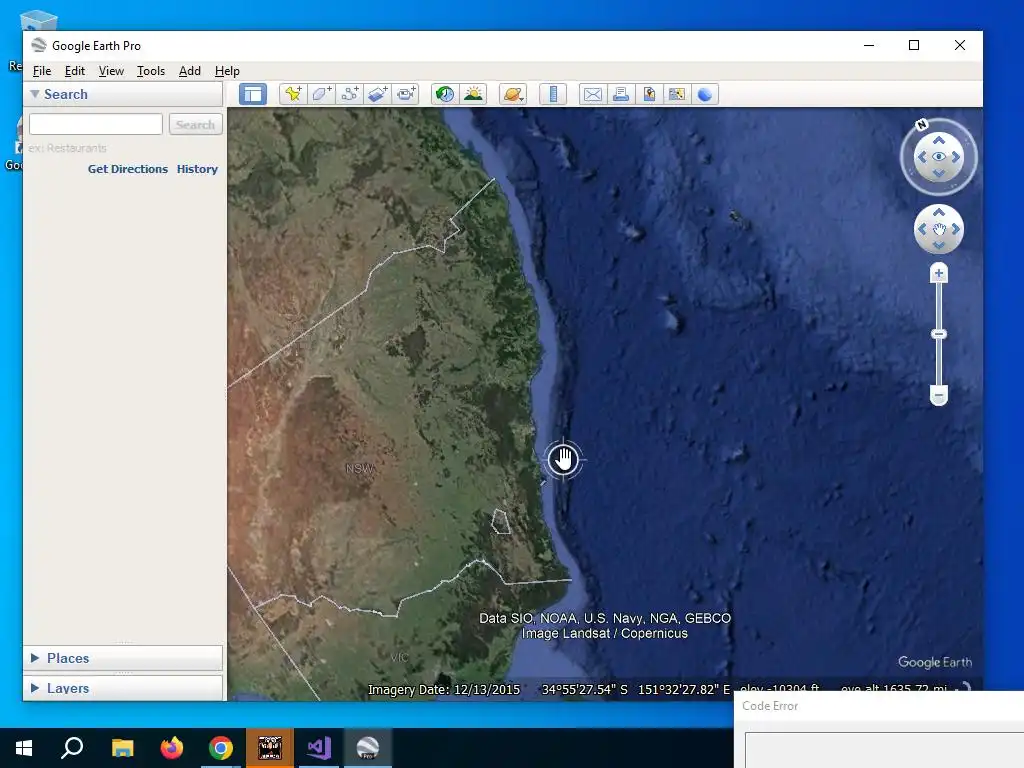Toggle sunlight across the landscape icon
Image resolution: width=1024 pixels, height=768 pixels.
tap(473, 94)
